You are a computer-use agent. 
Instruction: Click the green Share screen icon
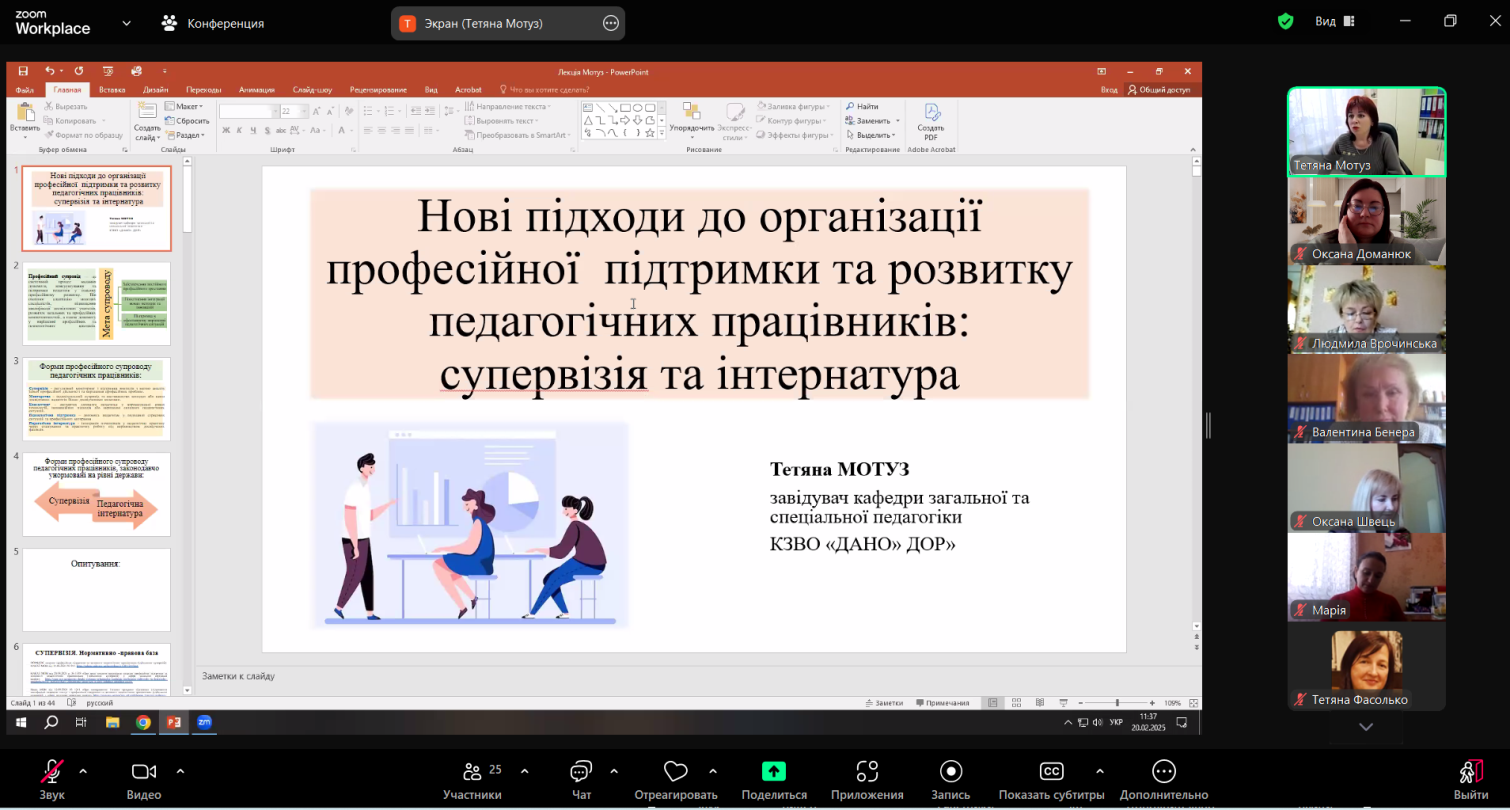[773, 772]
